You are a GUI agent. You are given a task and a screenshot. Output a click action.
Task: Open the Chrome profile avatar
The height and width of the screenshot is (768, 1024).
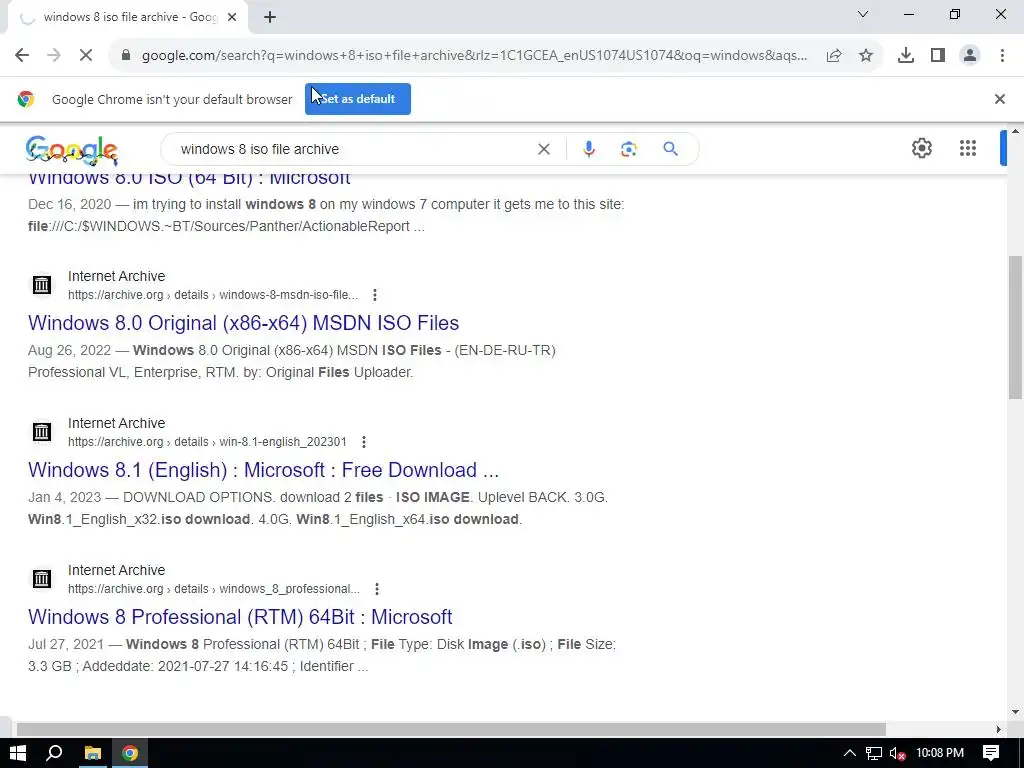tap(970, 56)
